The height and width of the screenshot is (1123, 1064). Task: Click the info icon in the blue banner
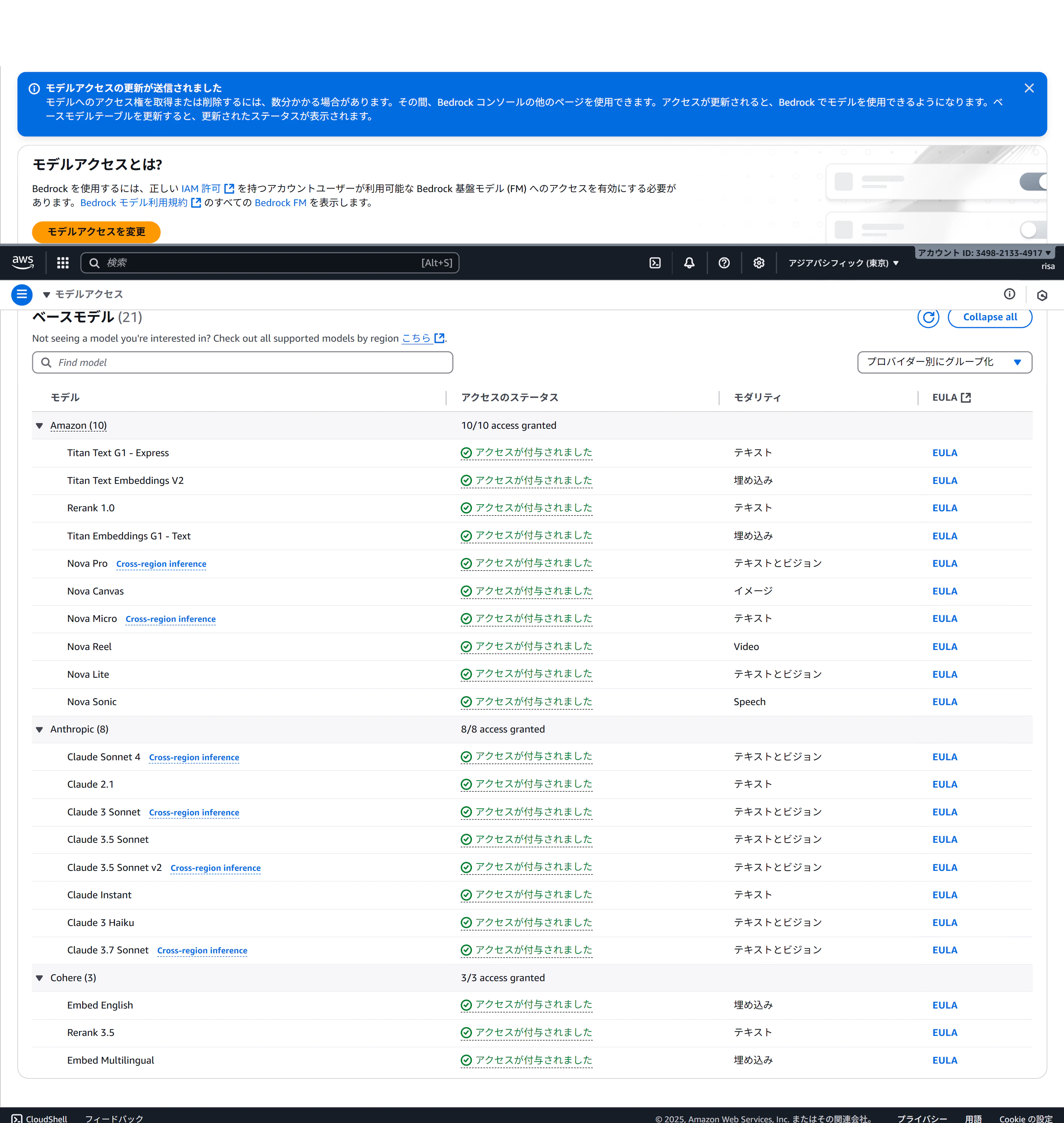coord(34,88)
